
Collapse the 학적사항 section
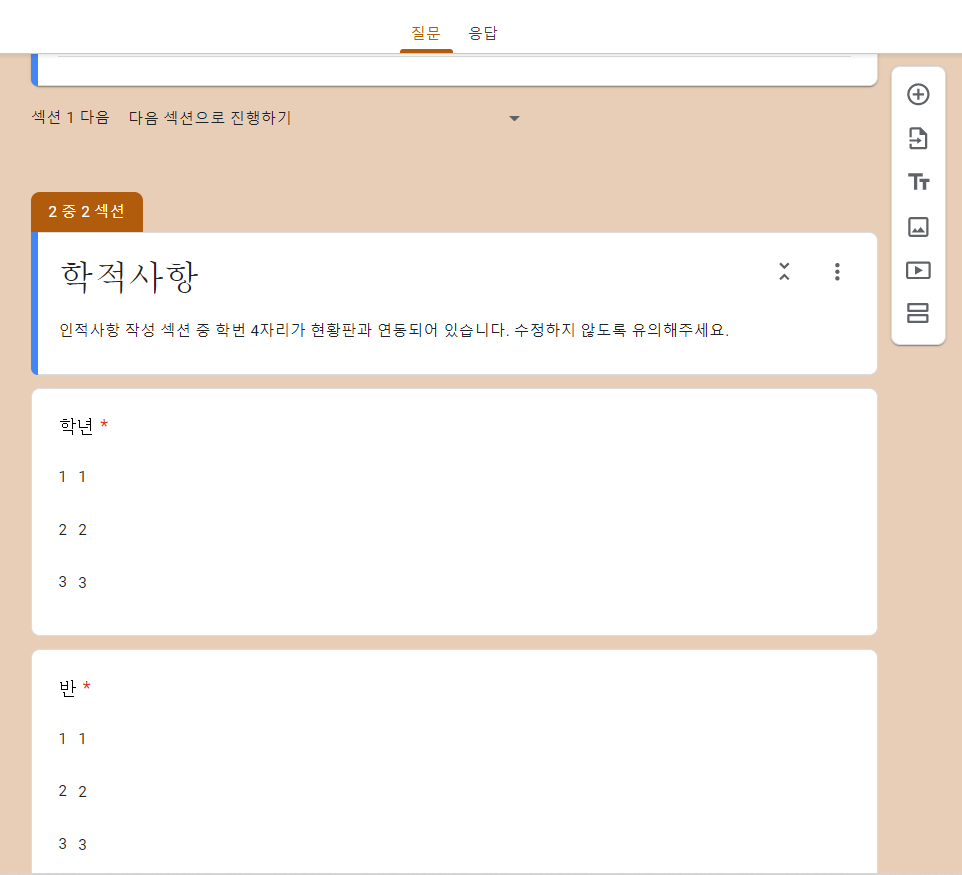click(784, 271)
